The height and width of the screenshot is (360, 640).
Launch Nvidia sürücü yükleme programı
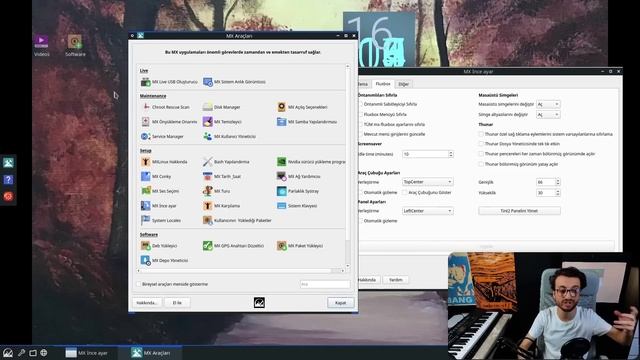coord(311,162)
